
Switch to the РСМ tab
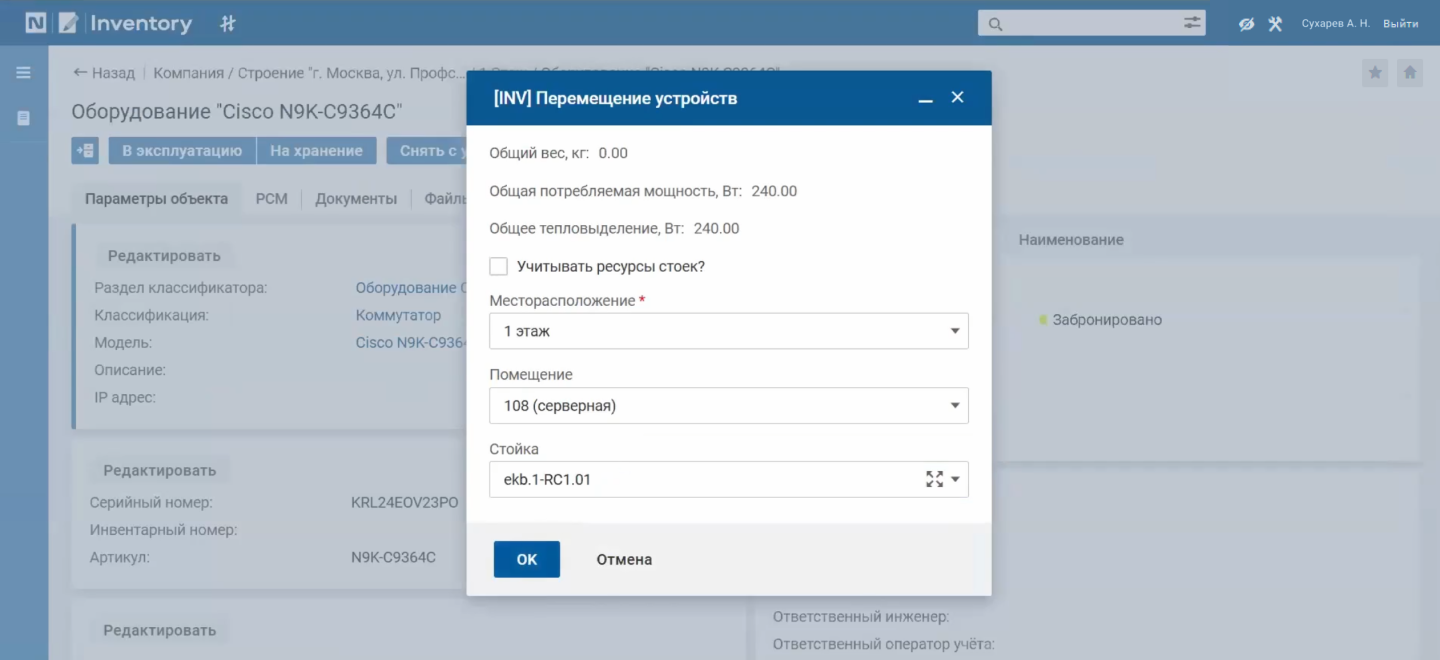(271, 199)
